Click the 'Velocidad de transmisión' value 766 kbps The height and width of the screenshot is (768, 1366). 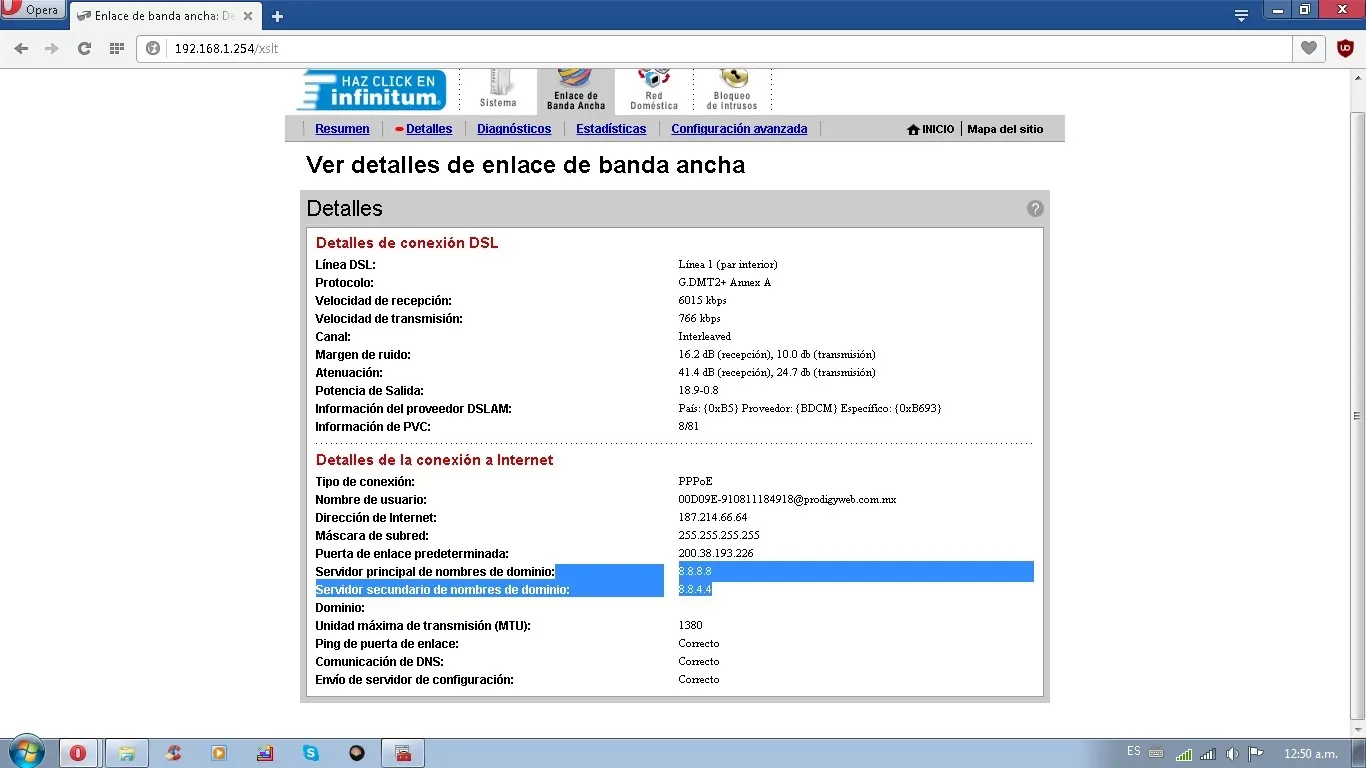699,318
